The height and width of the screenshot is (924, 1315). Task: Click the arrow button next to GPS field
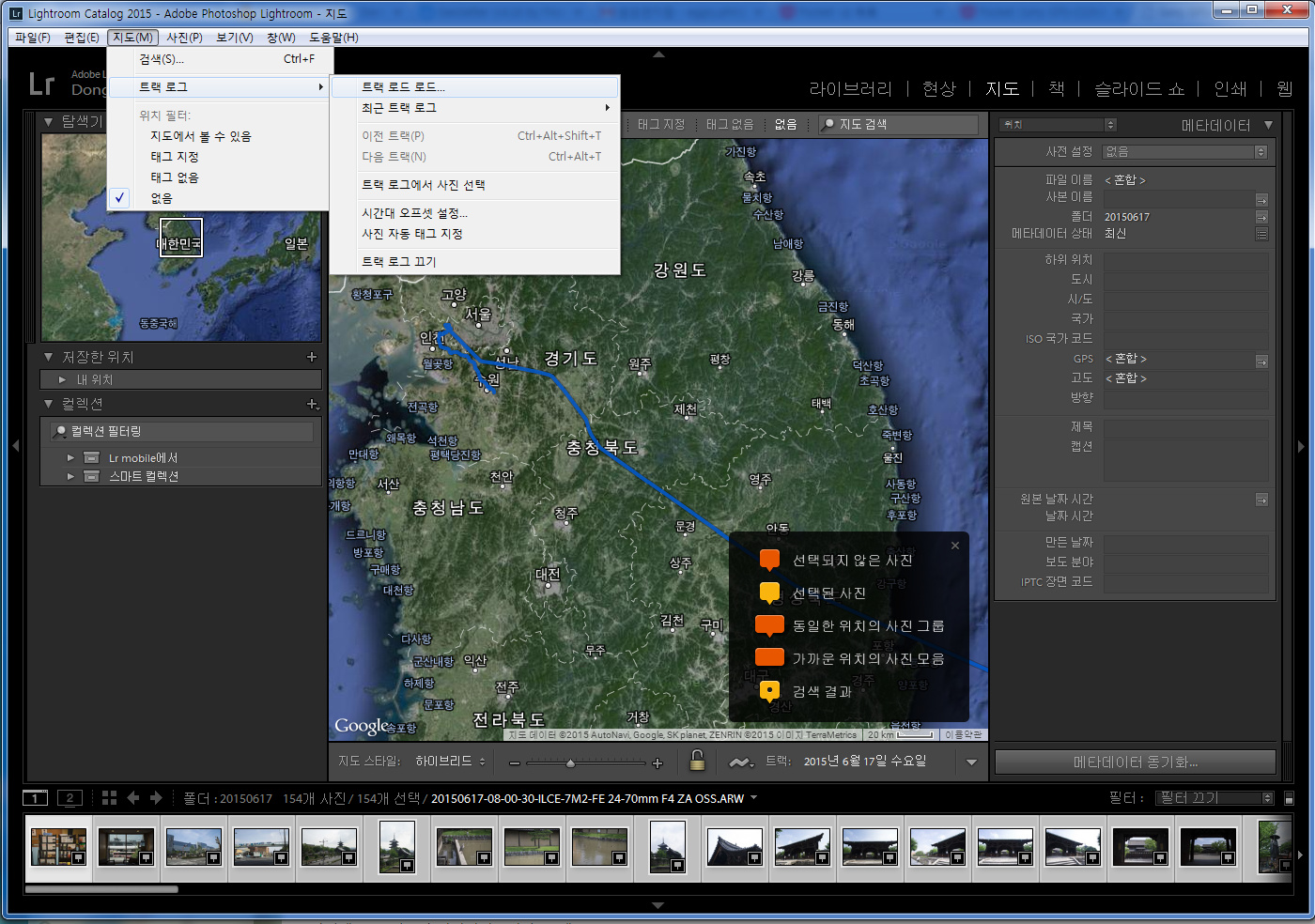(1261, 361)
